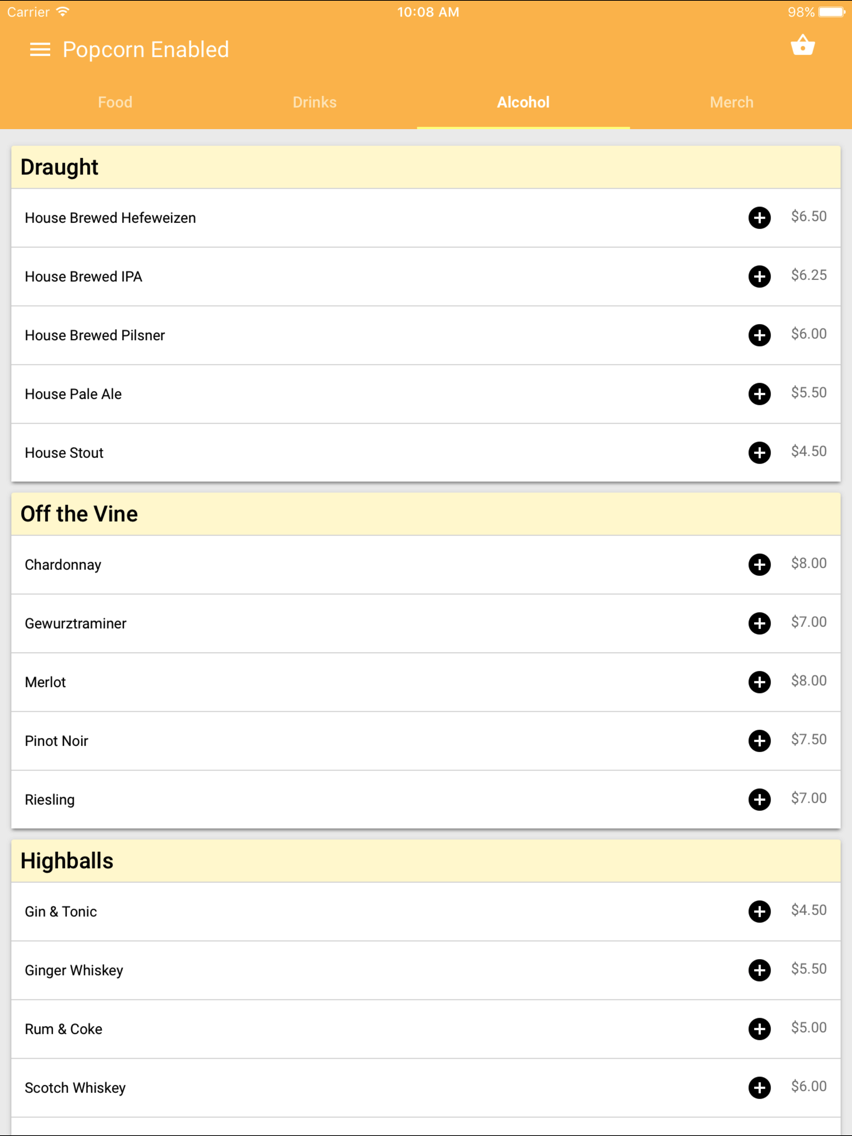Add Merlot to the order
This screenshot has height=1136, width=852.
(x=759, y=682)
